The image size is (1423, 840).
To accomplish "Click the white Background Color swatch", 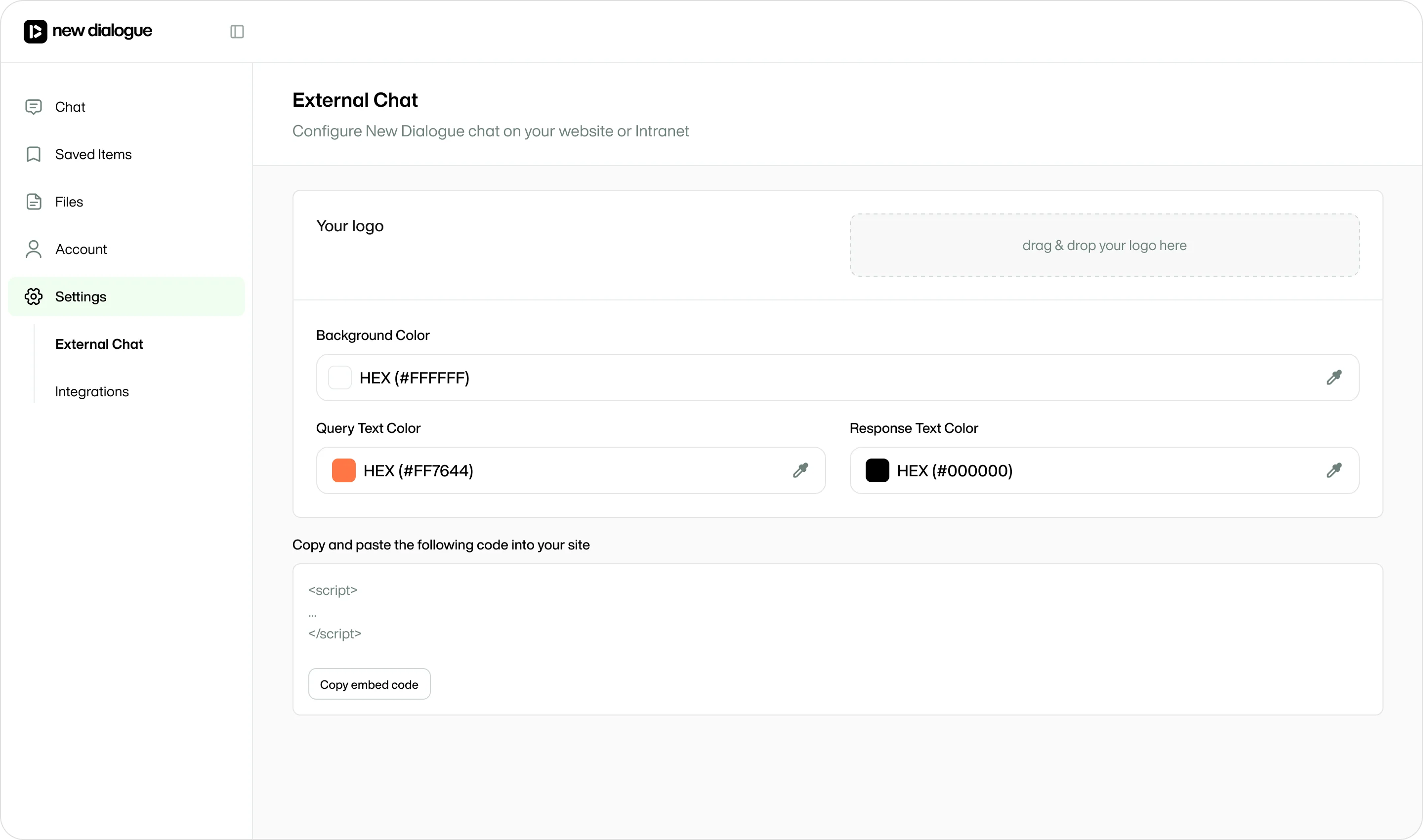I will (x=340, y=377).
